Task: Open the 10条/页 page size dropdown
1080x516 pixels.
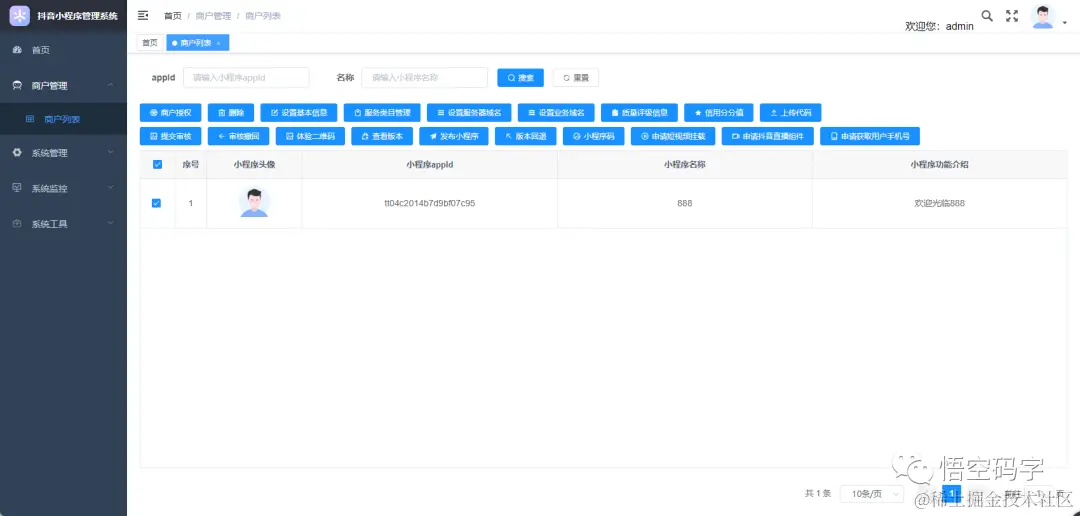Action: pyautogui.click(x=873, y=494)
